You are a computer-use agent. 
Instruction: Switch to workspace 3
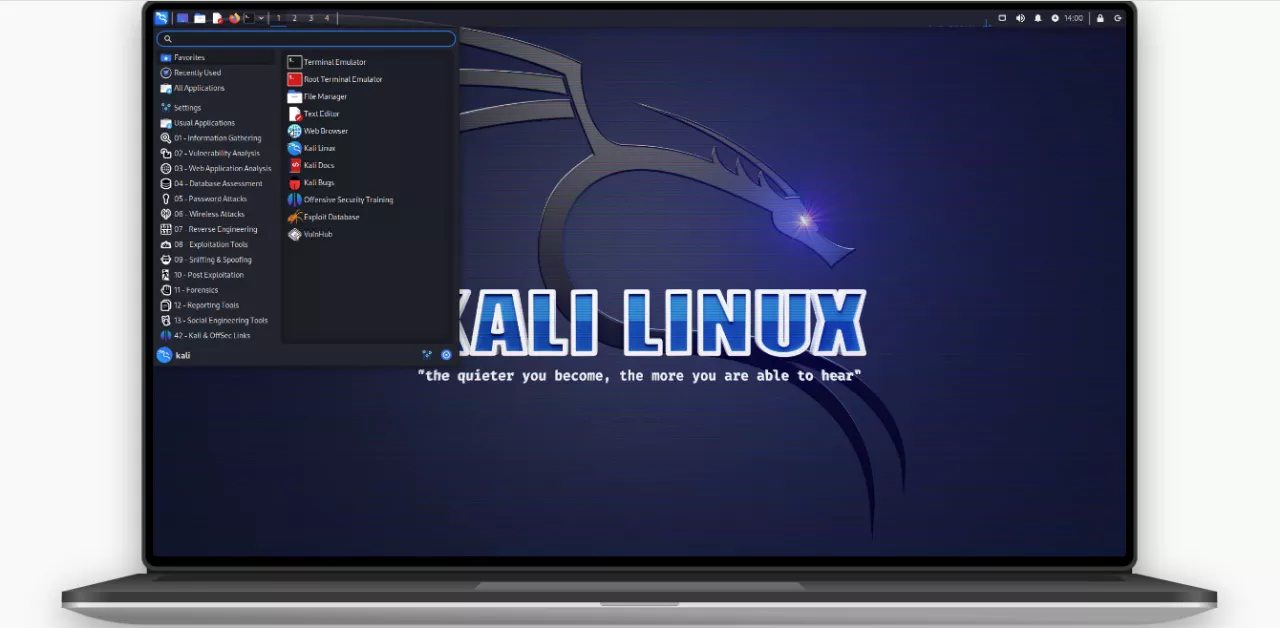tap(310, 18)
